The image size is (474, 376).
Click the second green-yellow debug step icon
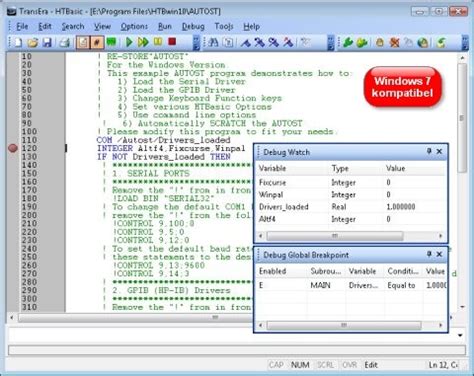tap(362, 43)
